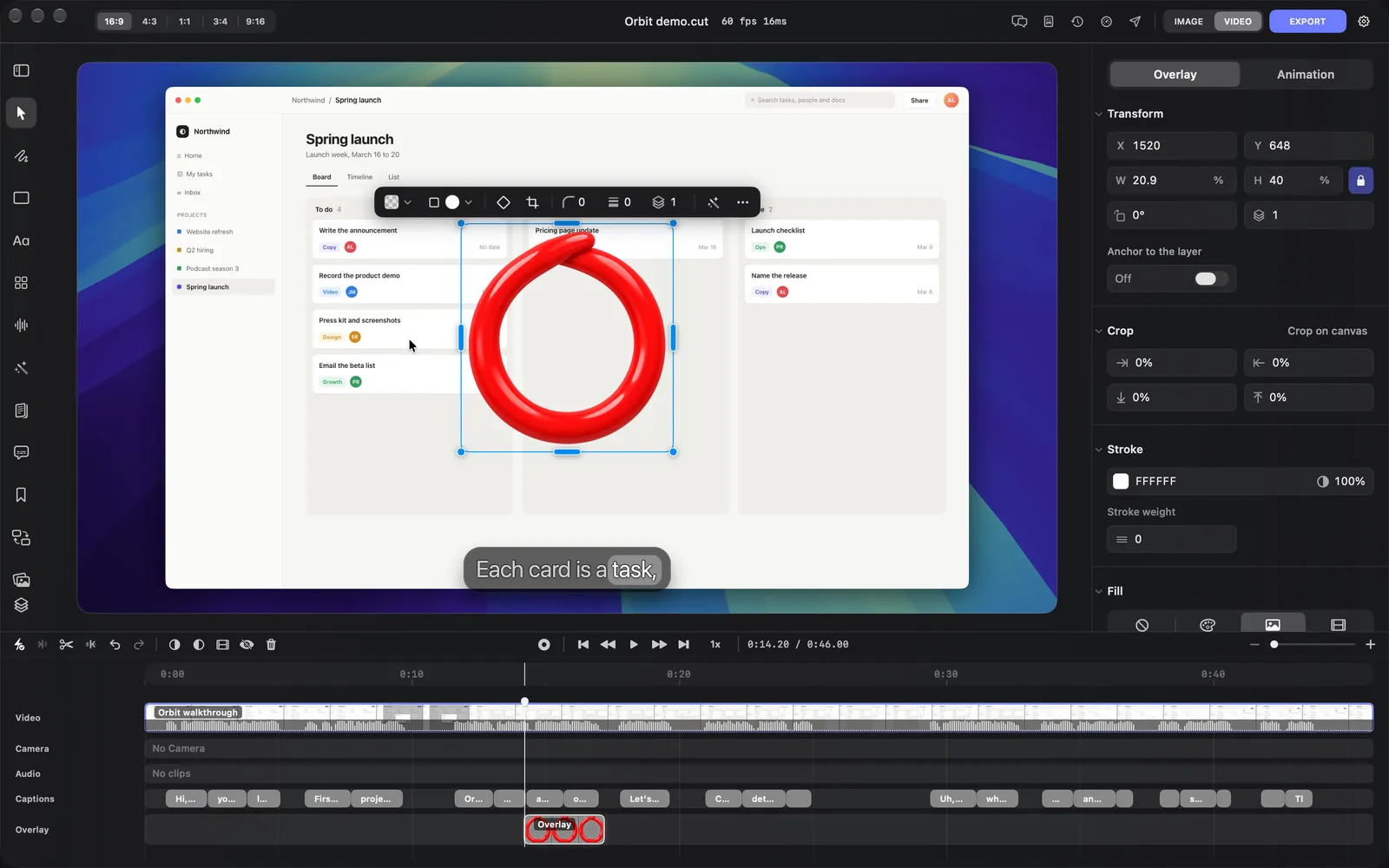Screen dimensions: 1389x868
Task: Select the 16:9 aspect ratio
Action: [114, 21]
